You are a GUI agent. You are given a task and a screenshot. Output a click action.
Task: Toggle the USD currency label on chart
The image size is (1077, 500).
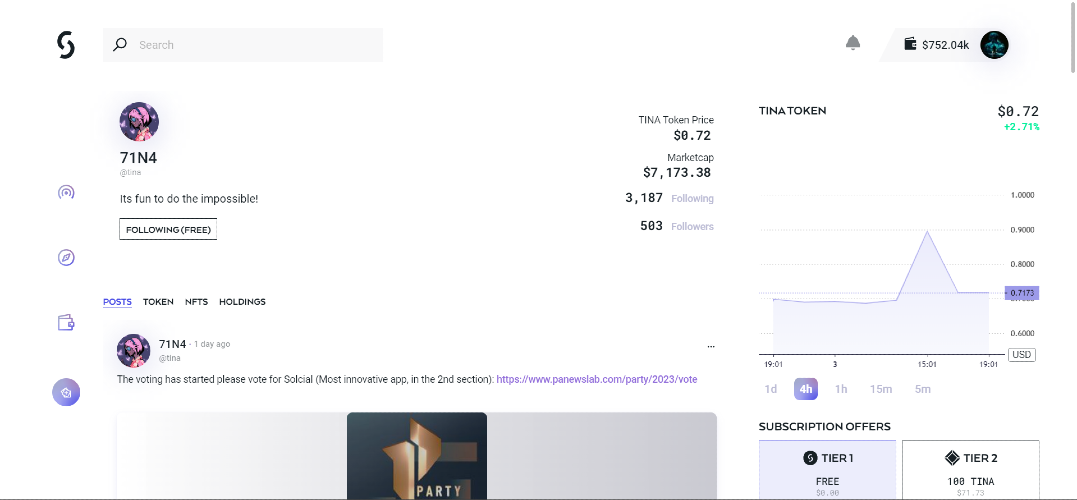pyautogui.click(x=1022, y=355)
